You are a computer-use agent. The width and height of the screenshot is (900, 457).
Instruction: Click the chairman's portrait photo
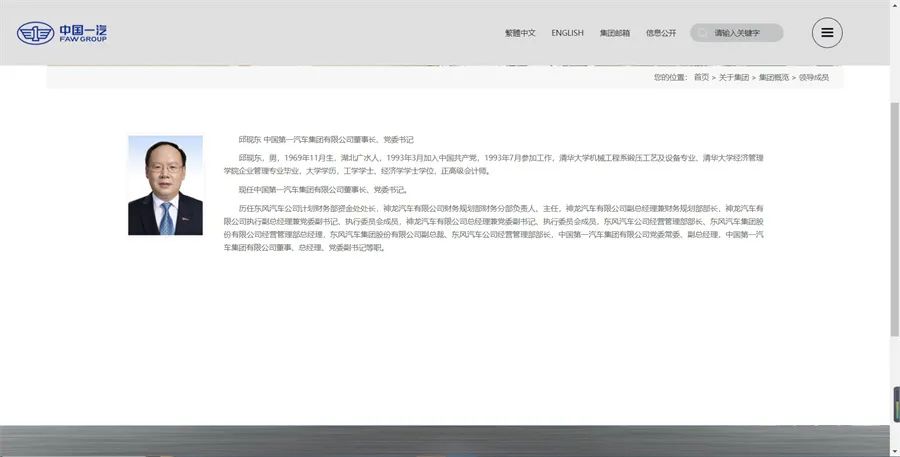[165, 185]
